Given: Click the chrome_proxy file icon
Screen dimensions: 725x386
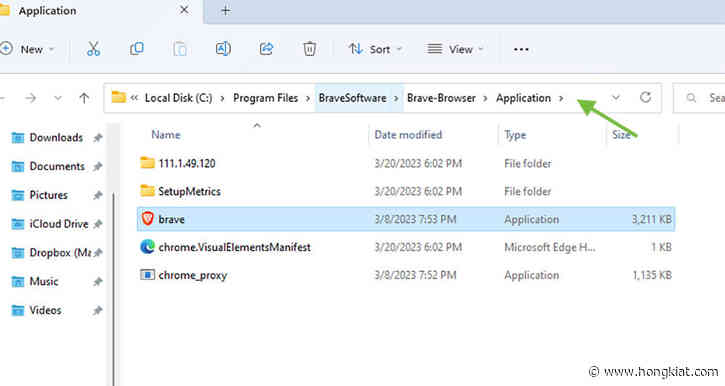Looking at the screenshot, I should [x=147, y=275].
